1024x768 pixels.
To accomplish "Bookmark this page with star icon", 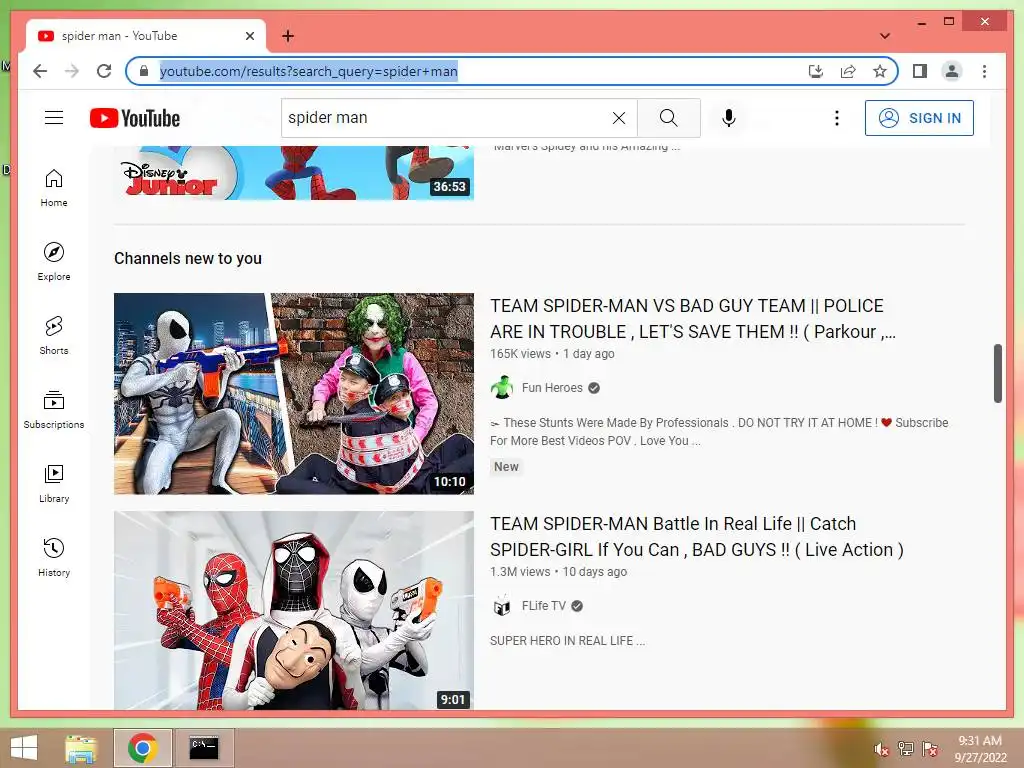I will 880,71.
